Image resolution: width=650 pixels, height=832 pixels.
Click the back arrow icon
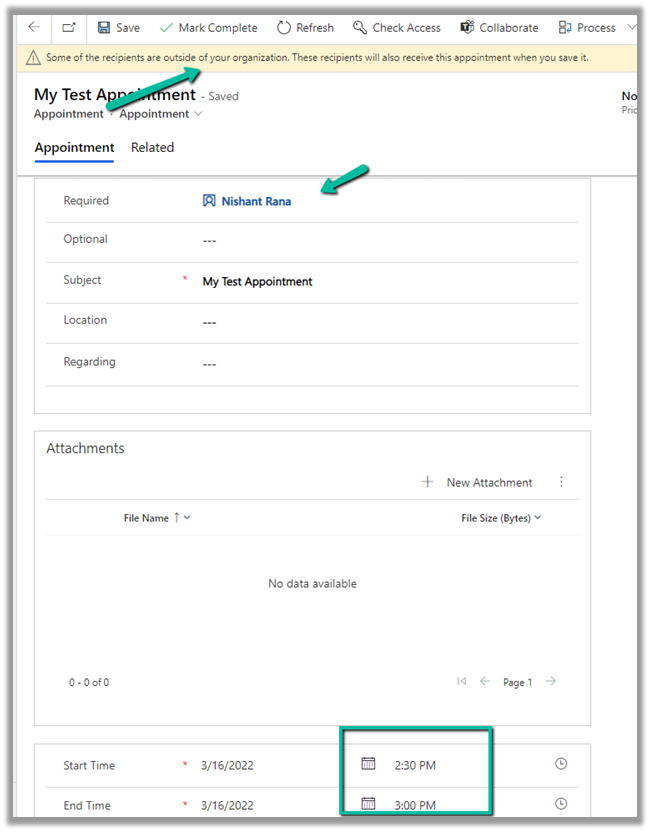[34, 28]
